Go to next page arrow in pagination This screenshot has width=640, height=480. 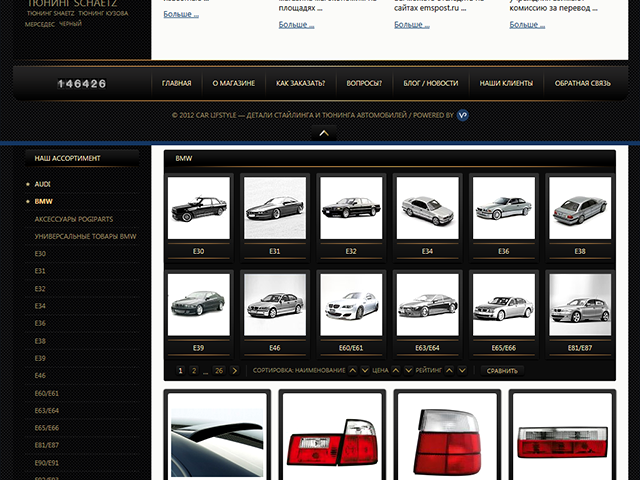tap(234, 371)
